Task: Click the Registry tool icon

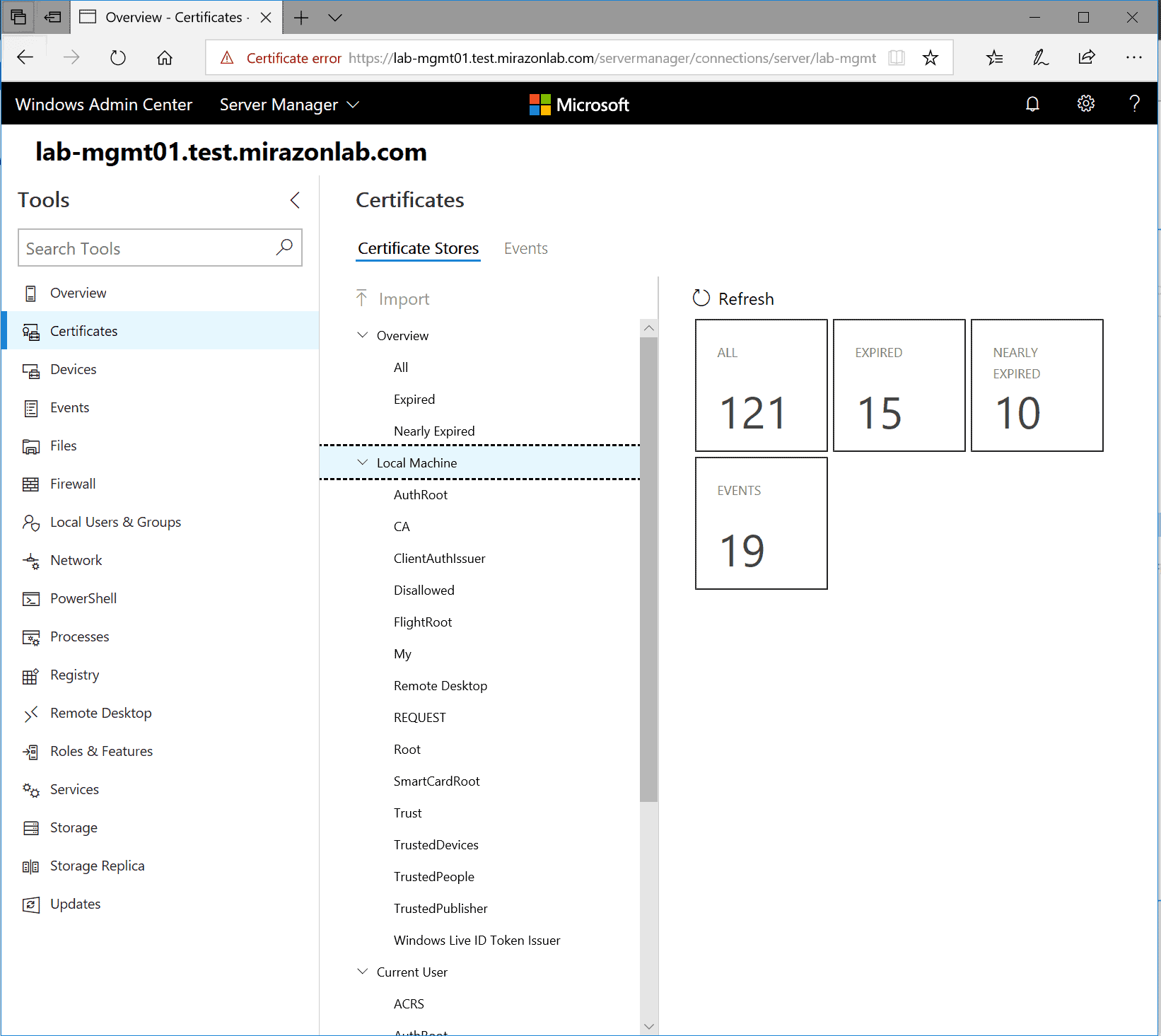Action: 30,676
